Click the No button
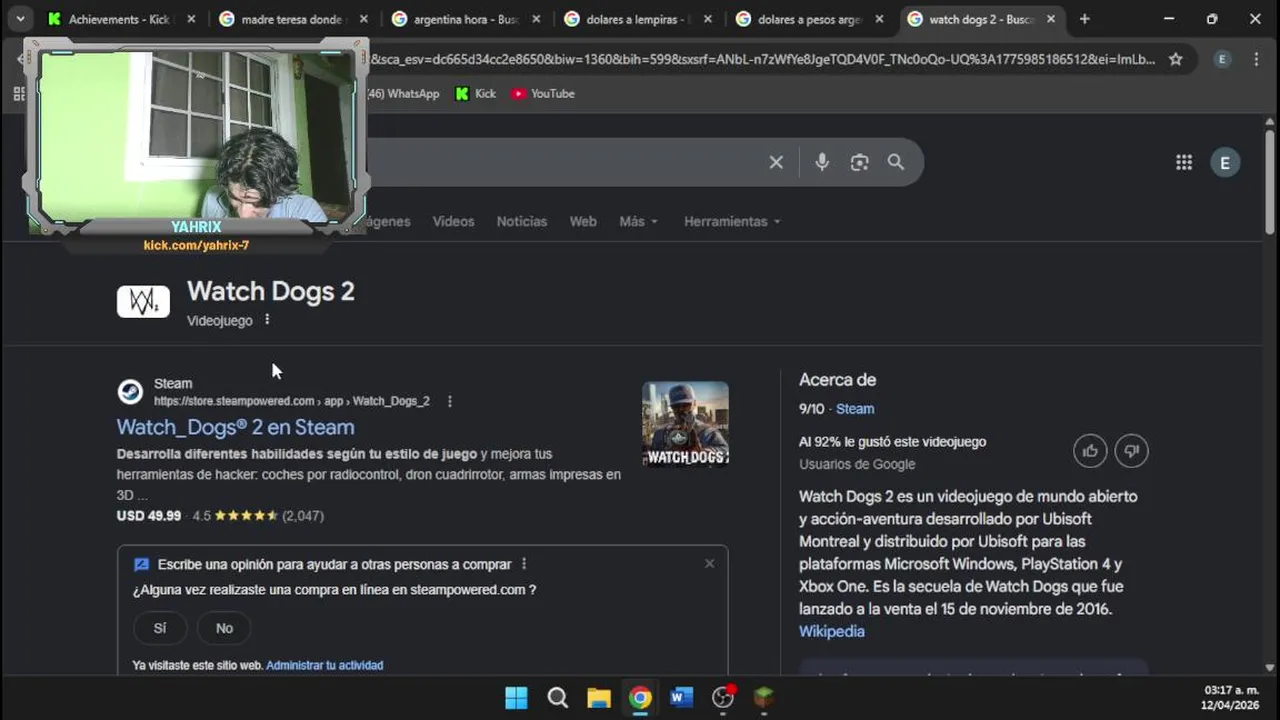 pyautogui.click(x=224, y=628)
